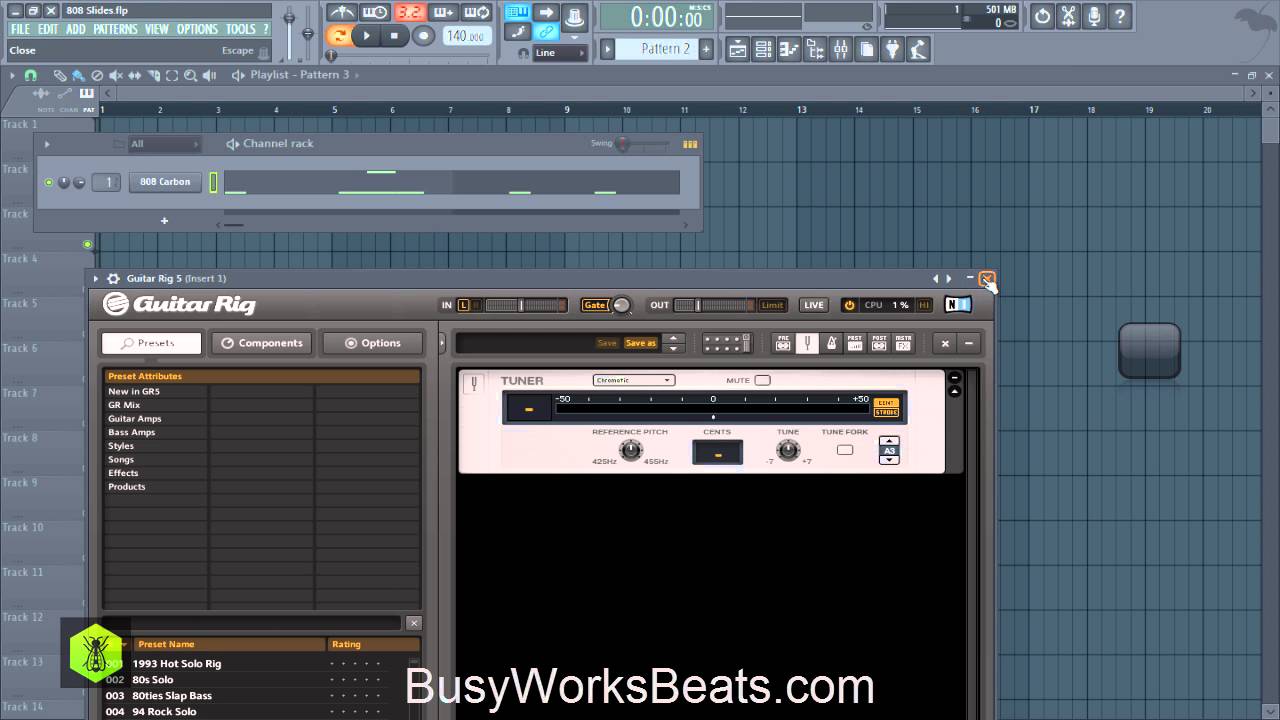Toggle the overdub recording icon
Screen dimensions: 1280x720
[x=444, y=12]
